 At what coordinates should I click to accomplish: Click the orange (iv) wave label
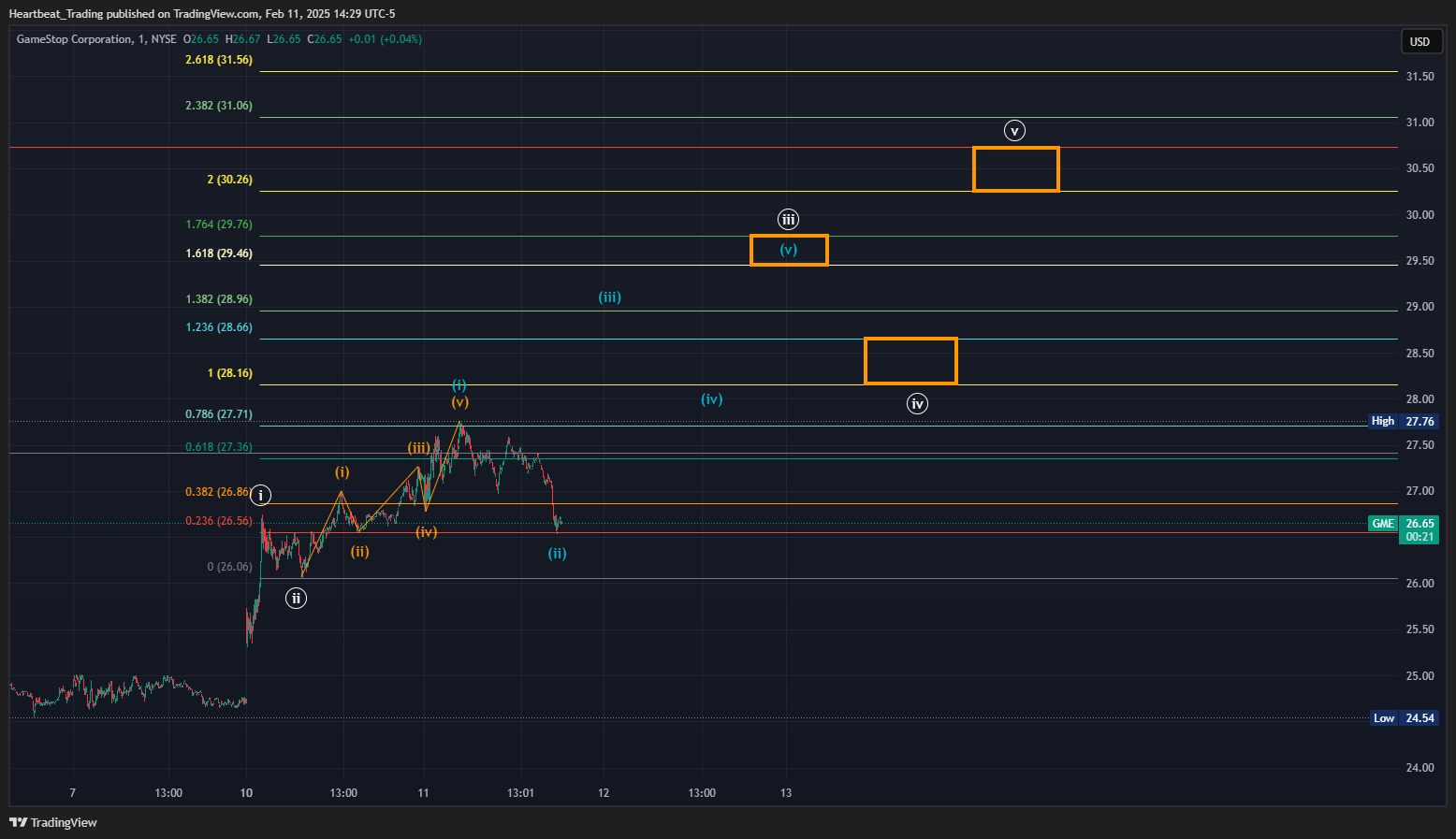(427, 532)
